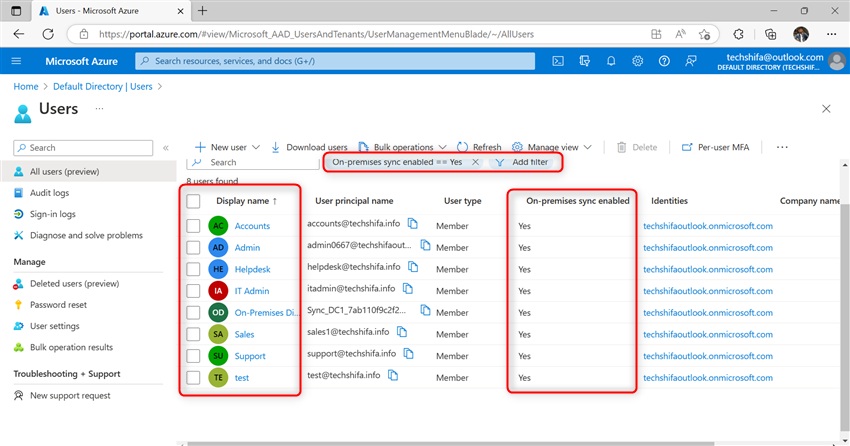Open the Azure portal hamburger menu
Screen dimensions: 850x446
pos(16,61)
